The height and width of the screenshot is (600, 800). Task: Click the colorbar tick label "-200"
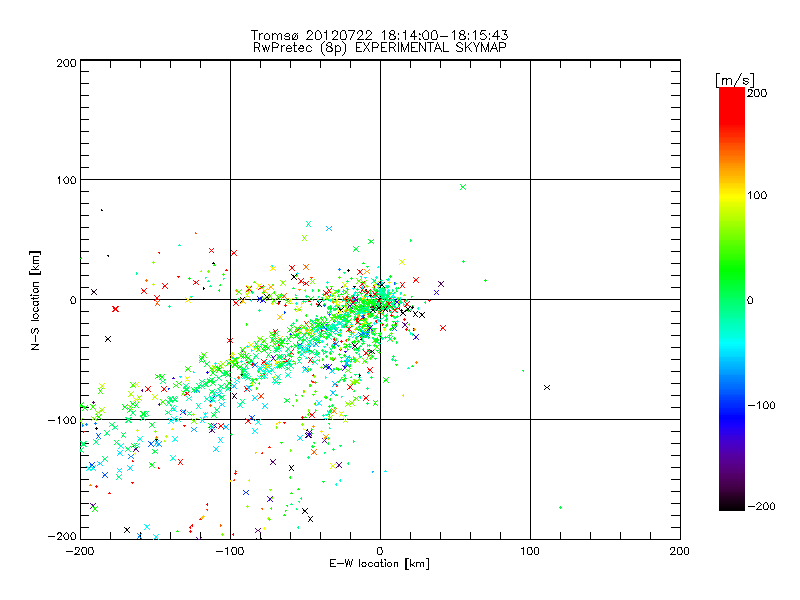tap(762, 506)
